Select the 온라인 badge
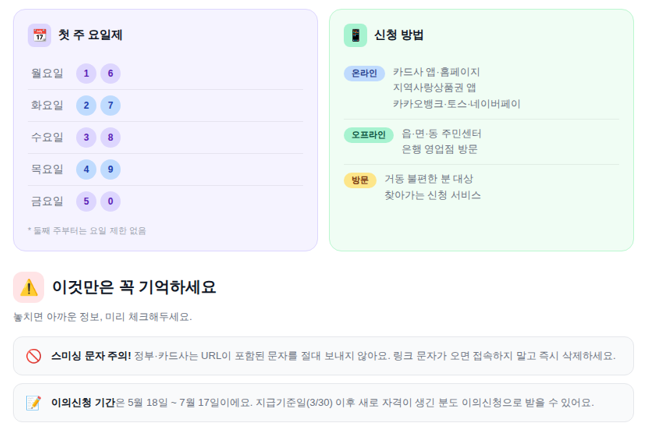Screen dimensions: 650x434 coord(364,73)
